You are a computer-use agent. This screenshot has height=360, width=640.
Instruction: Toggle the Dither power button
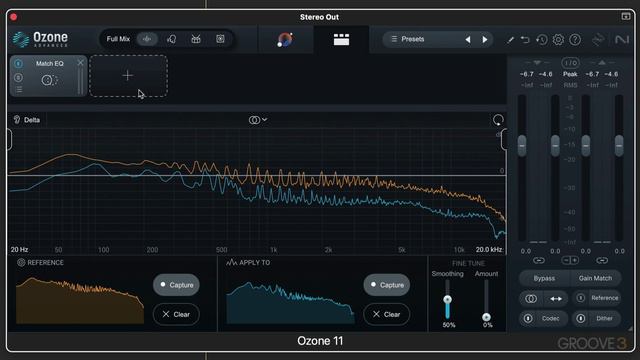[x=580, y=318]
